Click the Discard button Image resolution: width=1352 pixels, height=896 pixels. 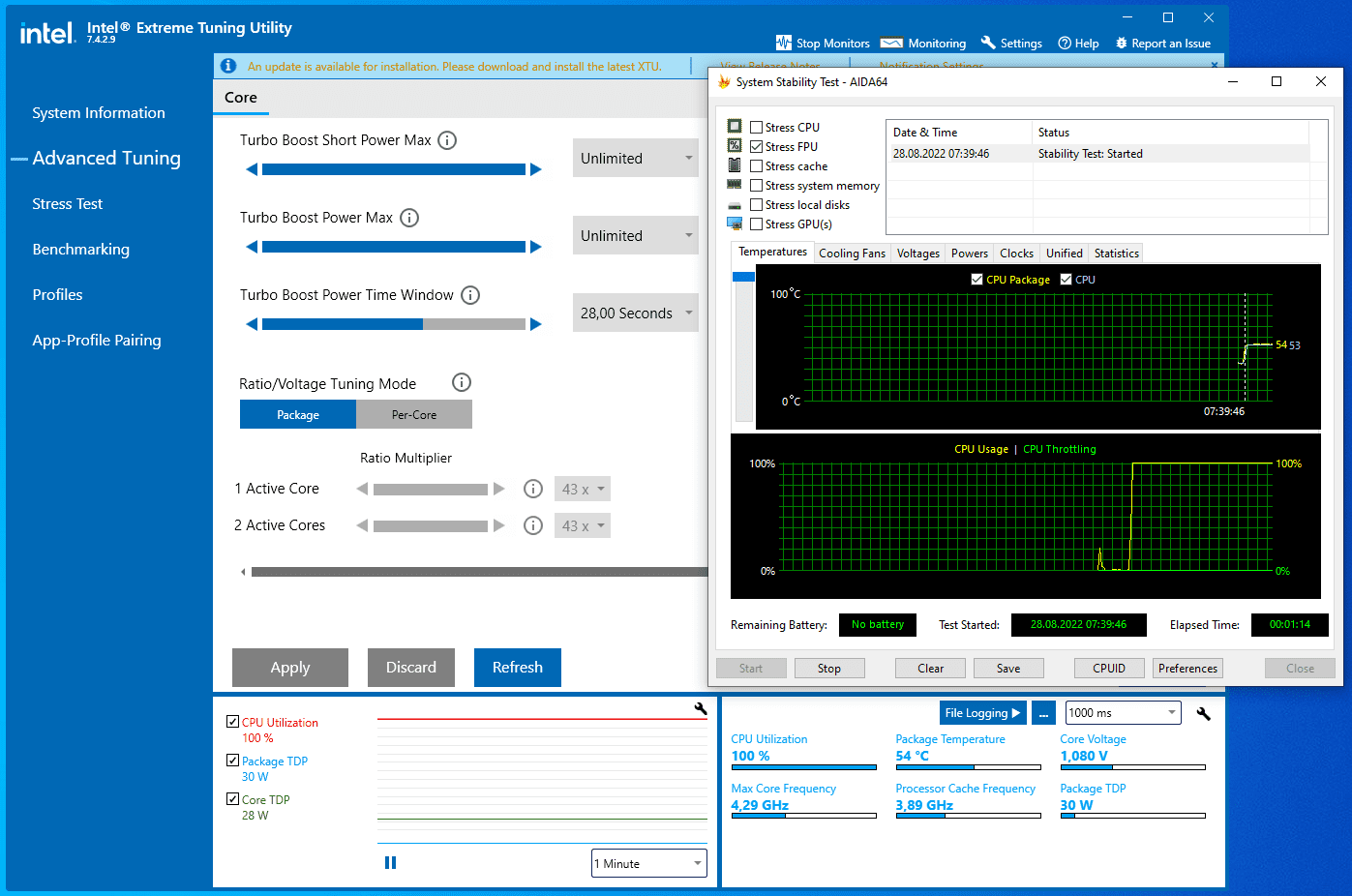point(411,668)
